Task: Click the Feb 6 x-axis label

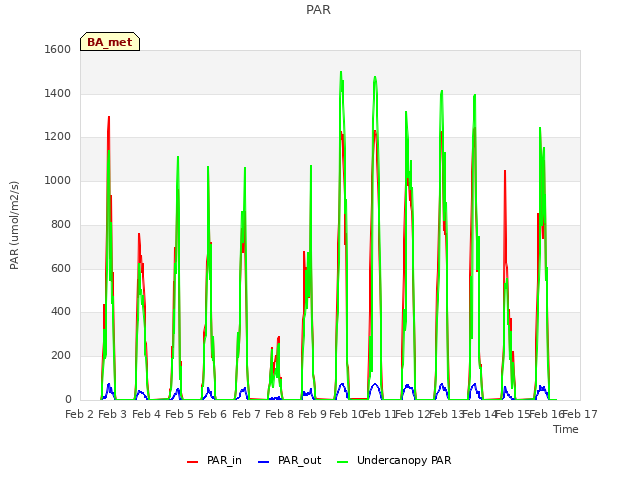Action: (x=212, y=414)
